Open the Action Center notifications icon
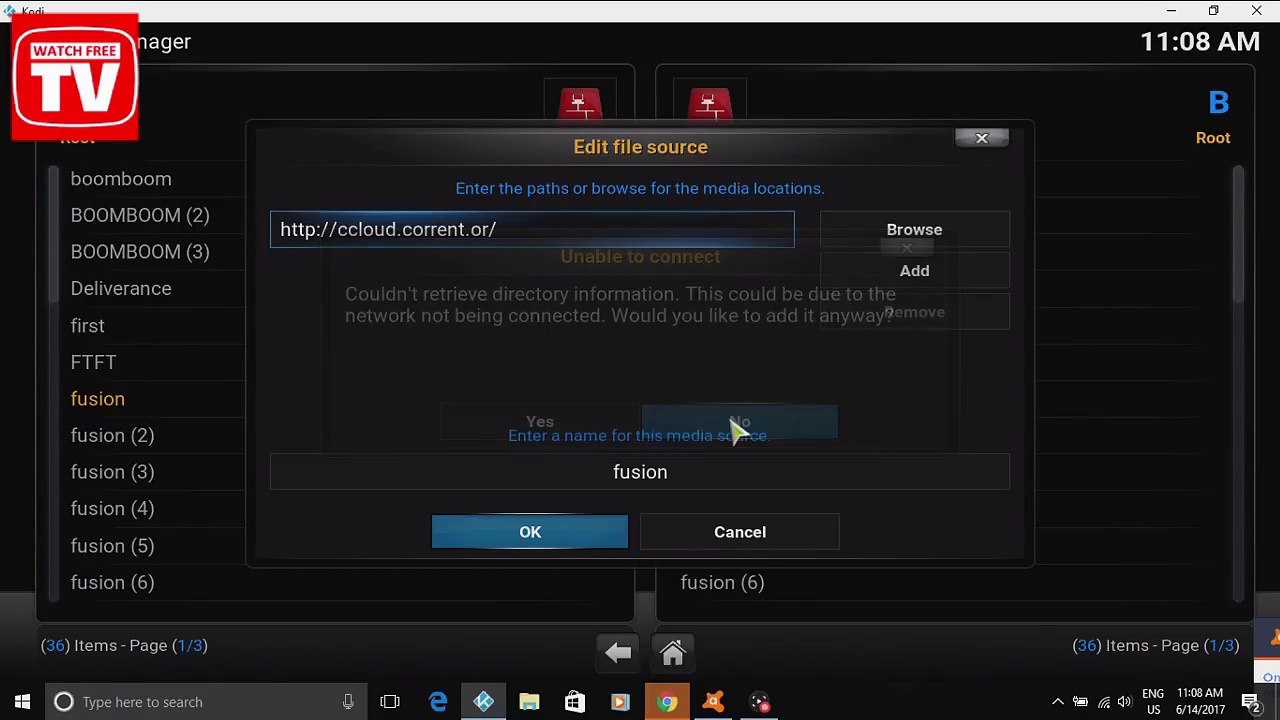1280x720 pixels. (x=1251, y=702)
